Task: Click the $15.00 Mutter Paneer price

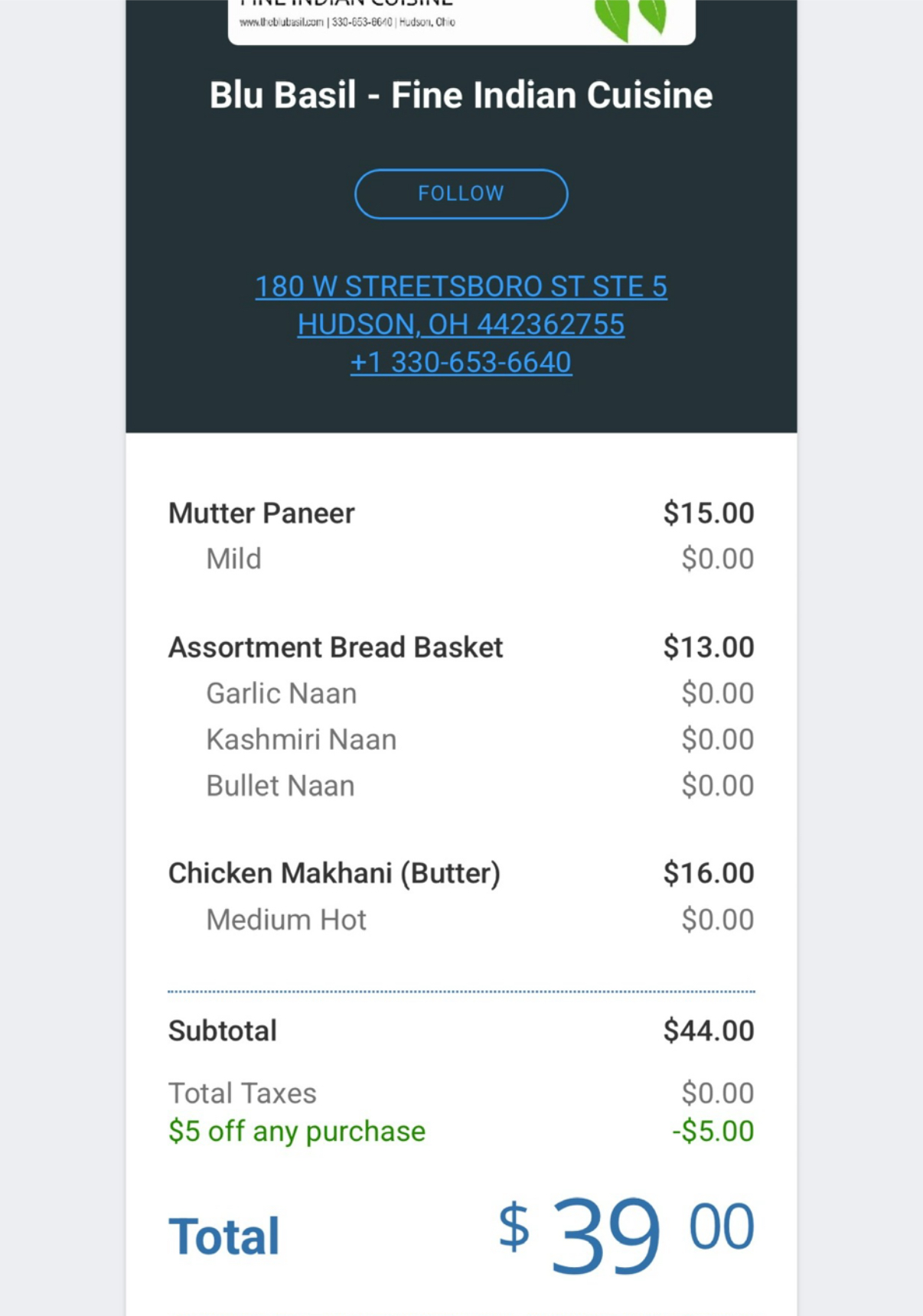Action: [x=708, y=513]
